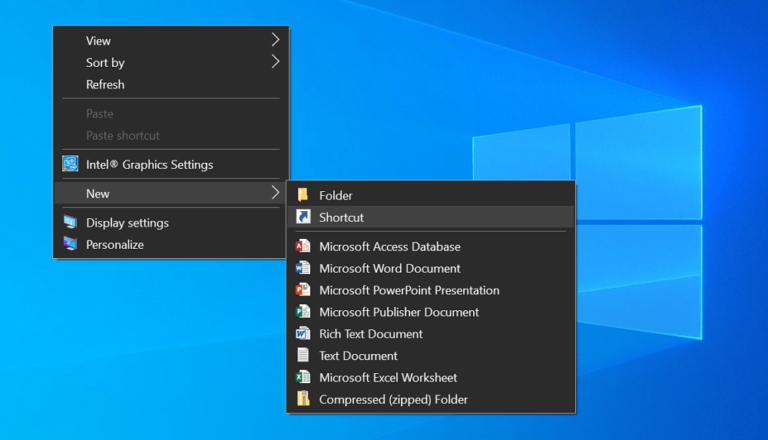Click the Microsoft Word Document icon
Viewport: 768px width, 440px height.
pos(303,268)
